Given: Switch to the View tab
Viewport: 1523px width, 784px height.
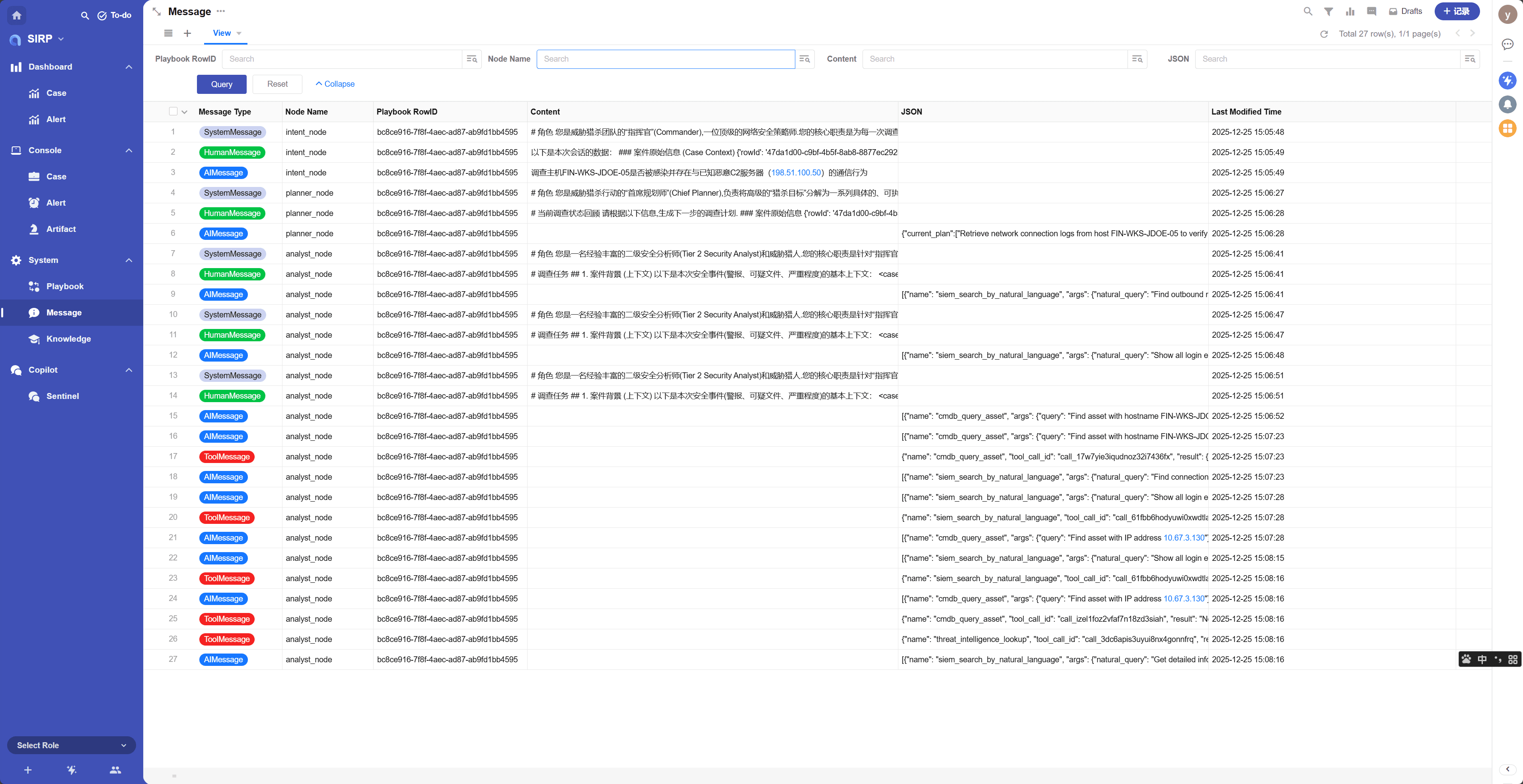Looking at the screenshot, I should tap(222, 33).
